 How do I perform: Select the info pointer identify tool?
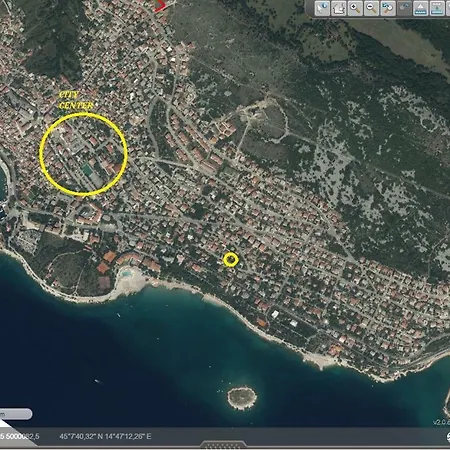pyautogui.click(x=322, y=8)
